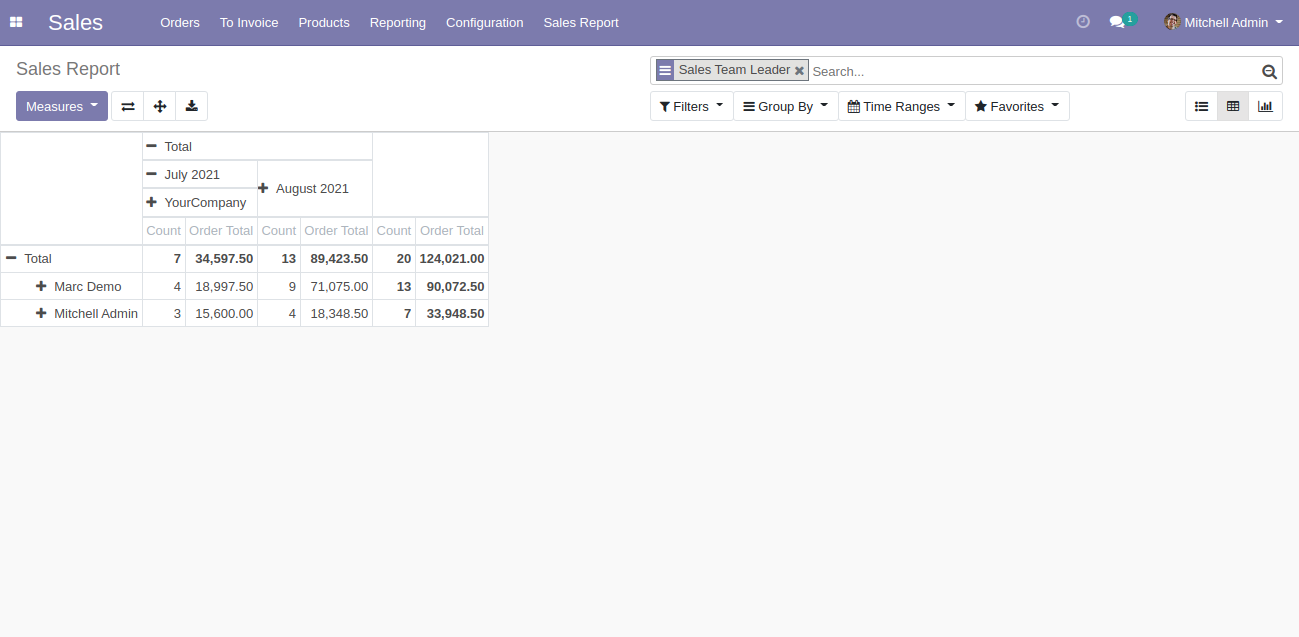Open the Filters dropdown
1299x637 pixels.
691,106
